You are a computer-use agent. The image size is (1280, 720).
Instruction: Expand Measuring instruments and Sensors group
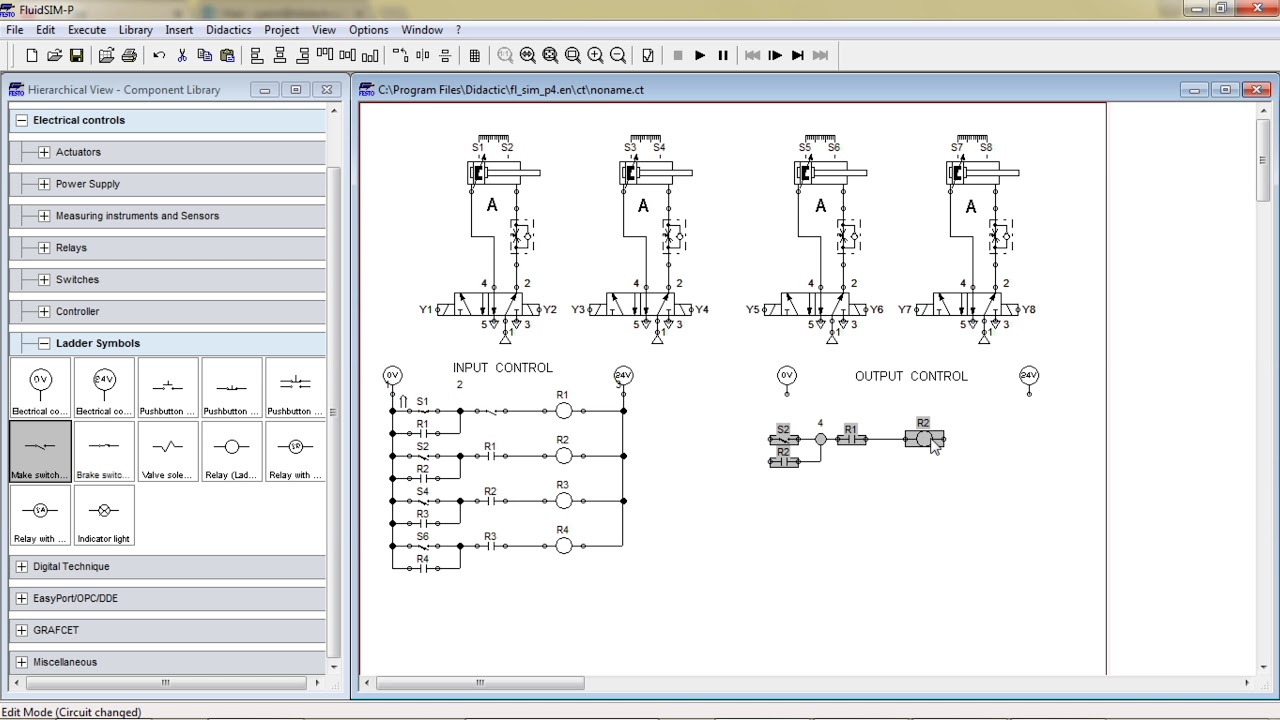tap(44, 216)
